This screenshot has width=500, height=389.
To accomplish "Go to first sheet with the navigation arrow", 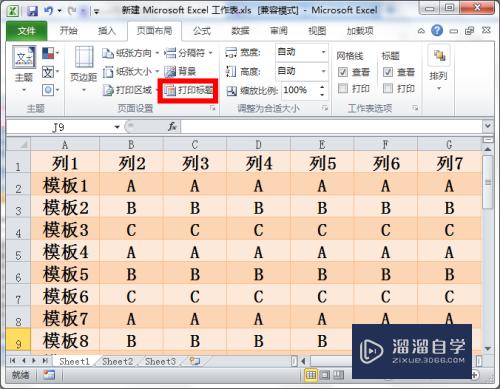I will click(13, 361).
